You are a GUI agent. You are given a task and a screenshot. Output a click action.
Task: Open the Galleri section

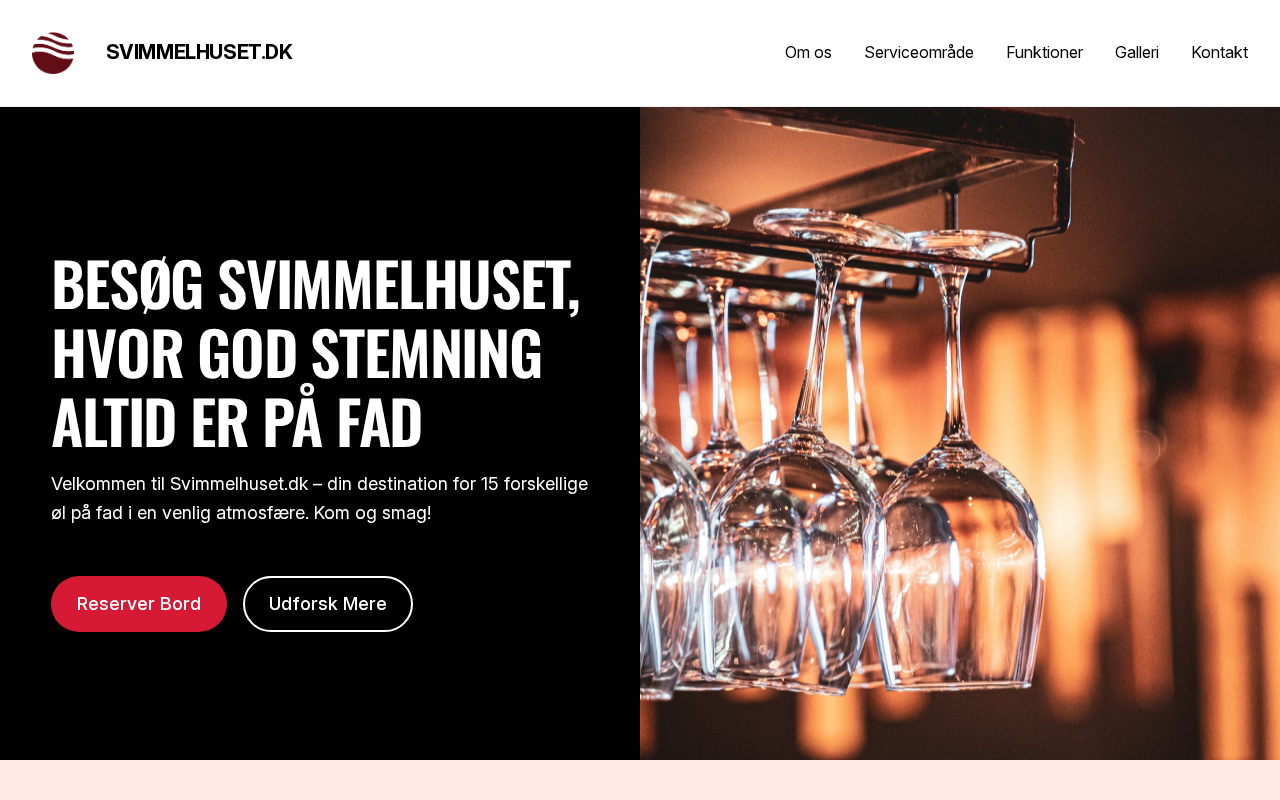[1137, 52]
